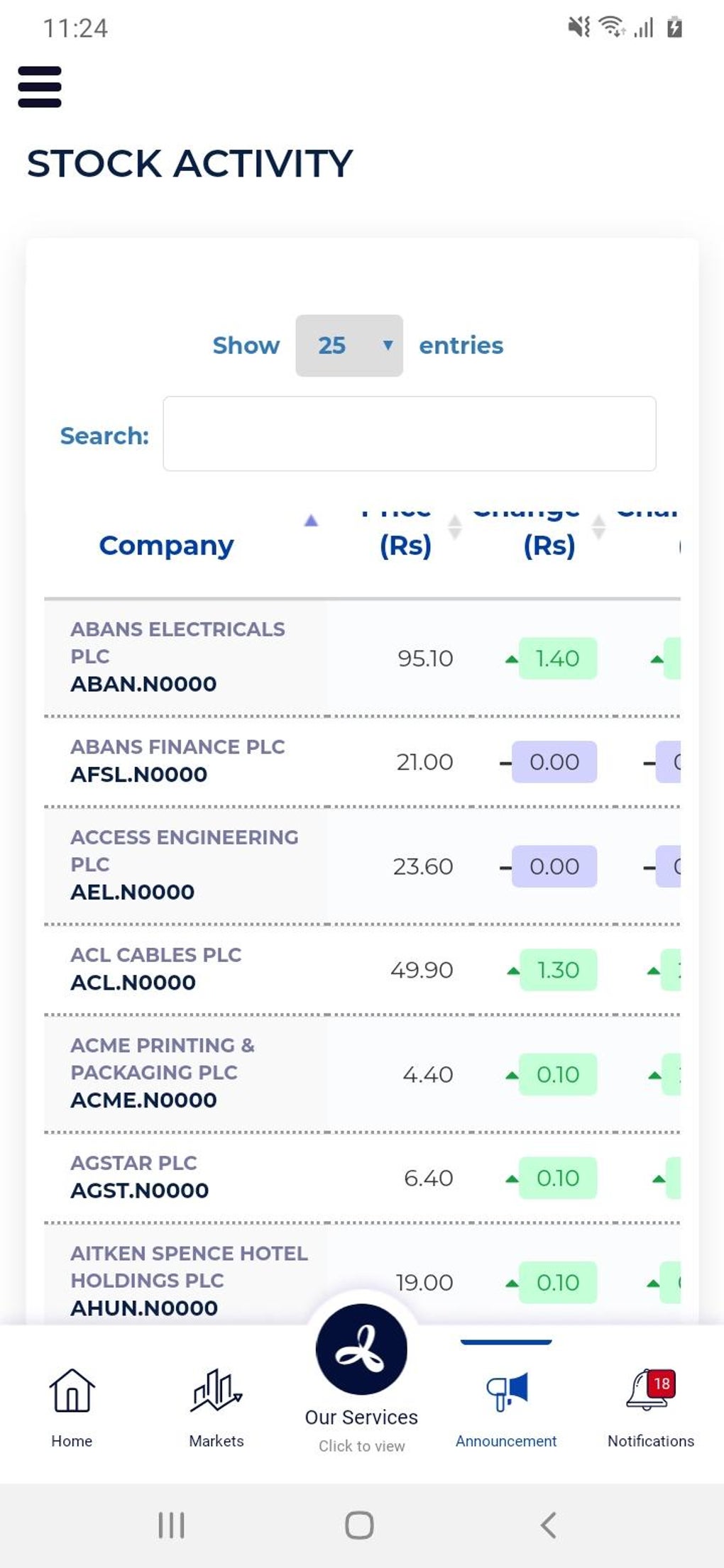
Task: Tap the Android recent apps icon
Action: click(x=171, y=1525)
